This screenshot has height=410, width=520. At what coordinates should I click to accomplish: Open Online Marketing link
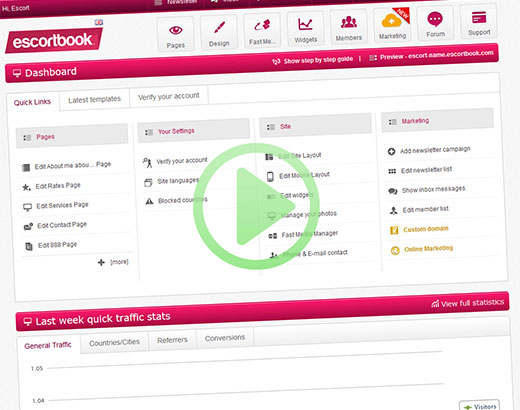(428, 249)
